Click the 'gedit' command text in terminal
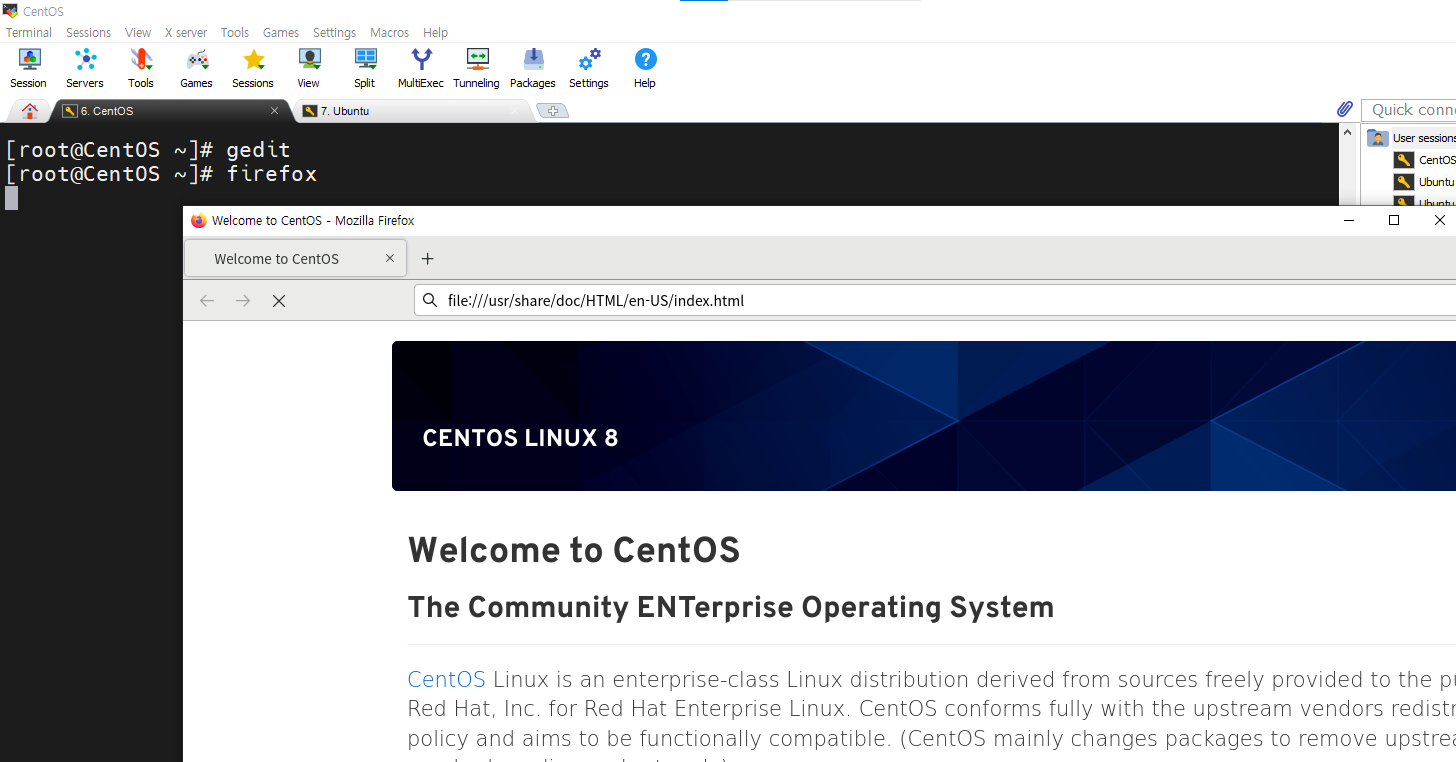This screenshot has width=1456, height=762. point(258,150)
